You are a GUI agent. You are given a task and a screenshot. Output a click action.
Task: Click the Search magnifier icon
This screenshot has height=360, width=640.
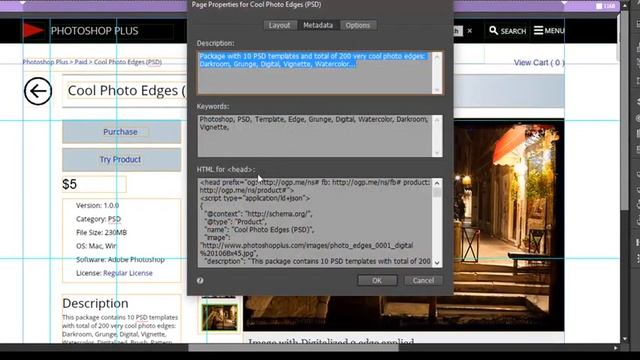click(493, 31)
